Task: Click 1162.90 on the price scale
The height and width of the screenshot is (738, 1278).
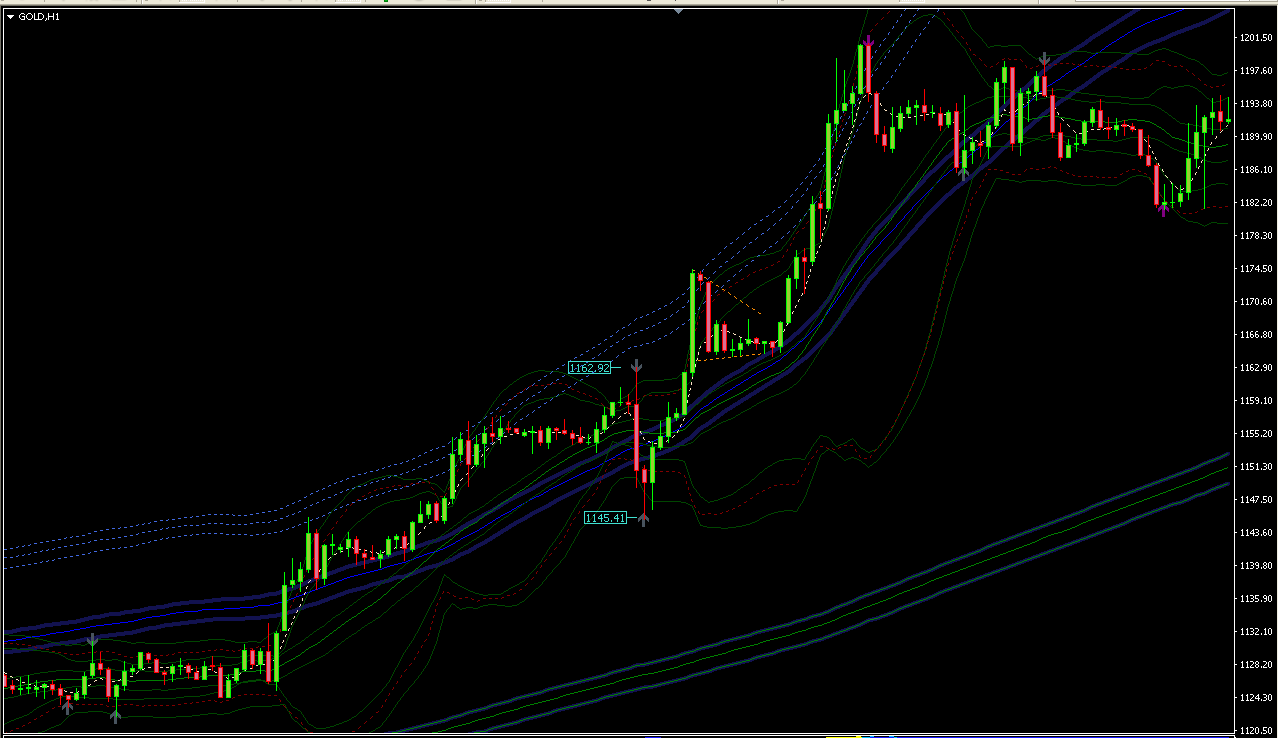Action: 1255,368
